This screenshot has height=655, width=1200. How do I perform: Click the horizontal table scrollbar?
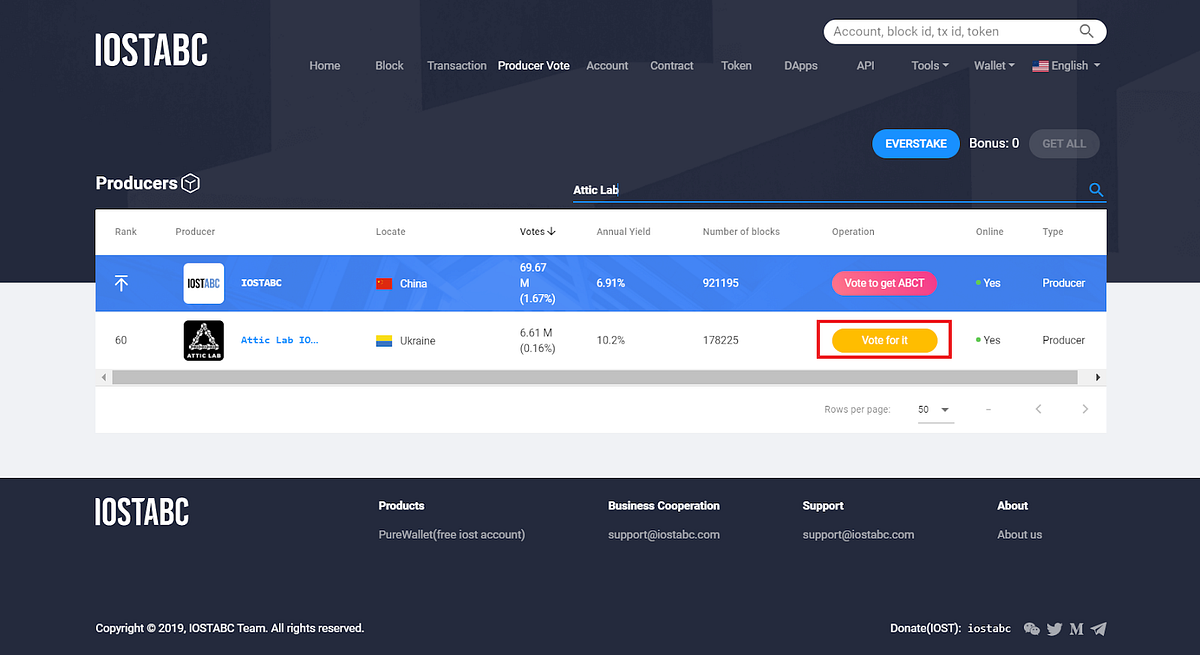click(595, 378)
